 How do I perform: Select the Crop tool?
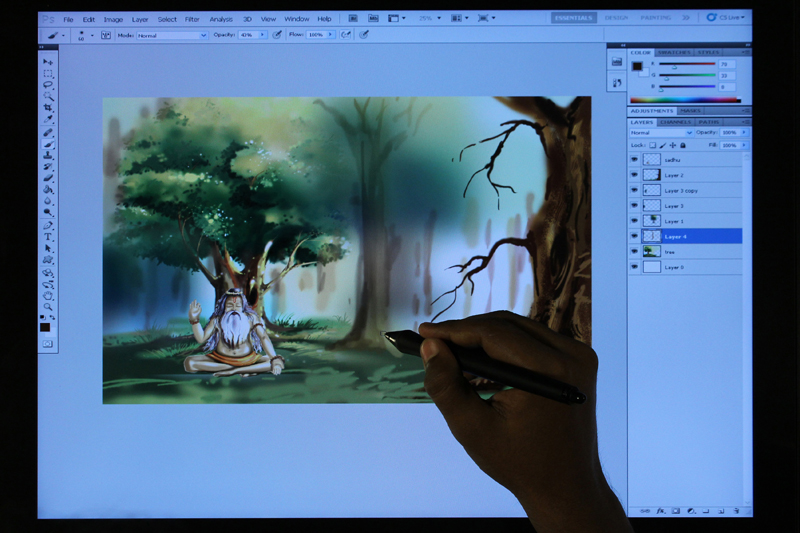coord(47,107)
